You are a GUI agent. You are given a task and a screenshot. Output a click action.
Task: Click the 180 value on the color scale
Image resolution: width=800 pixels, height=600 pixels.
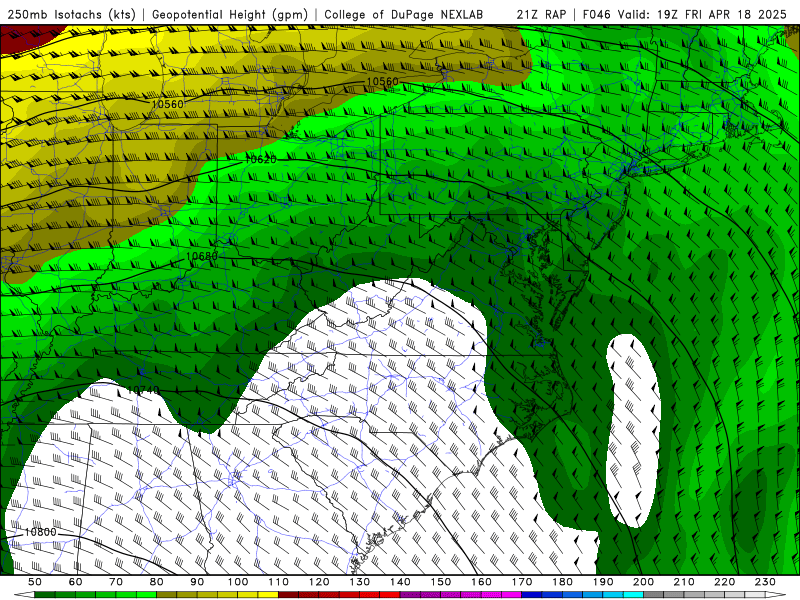click(x=562, y=582)
